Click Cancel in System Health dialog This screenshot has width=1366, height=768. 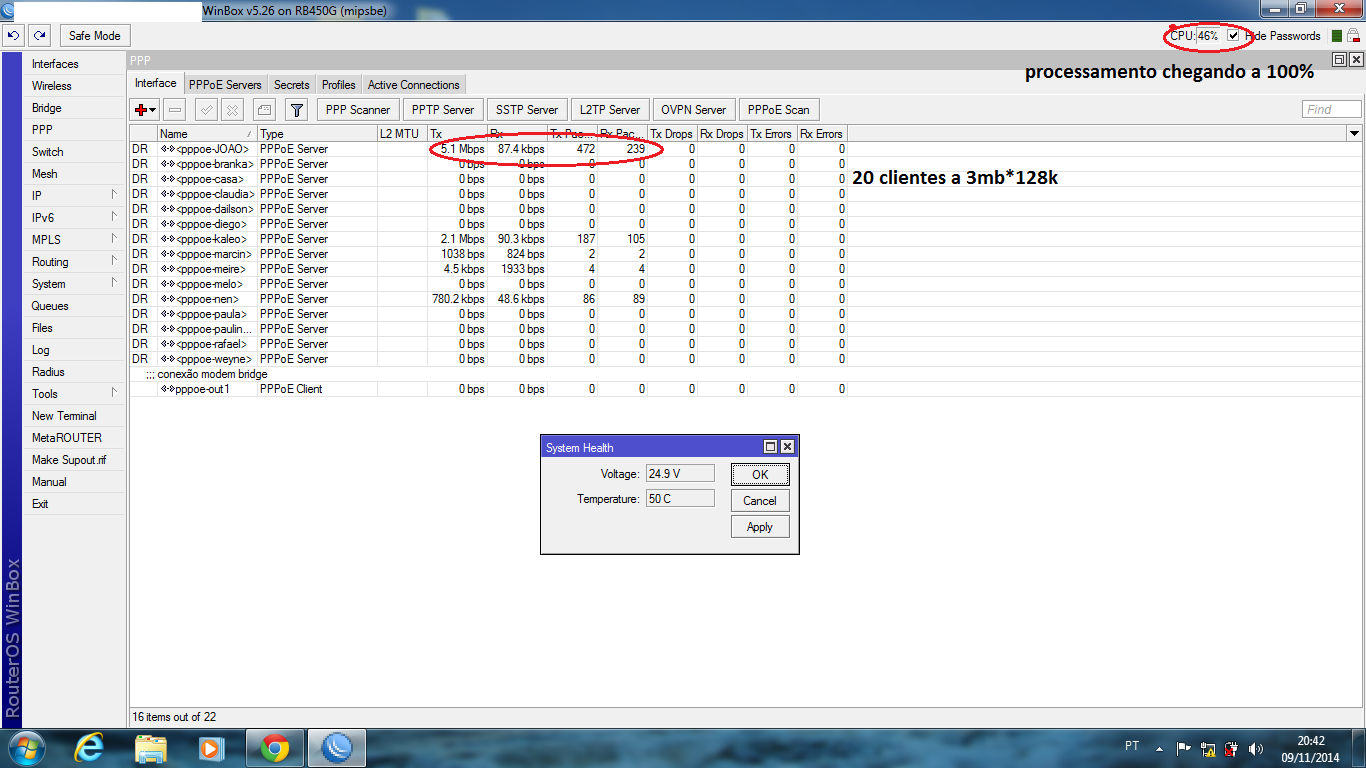pos(760,501)
